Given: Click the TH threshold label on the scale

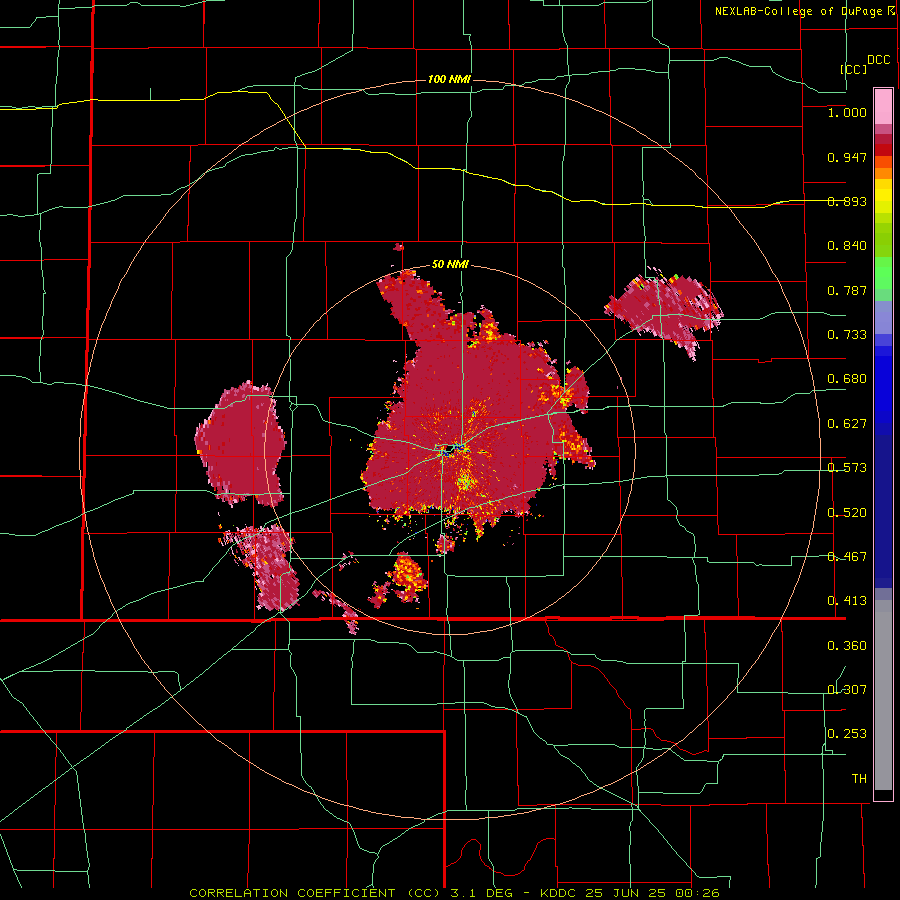Looking at the screenshot, I should (x=859, y=779).
